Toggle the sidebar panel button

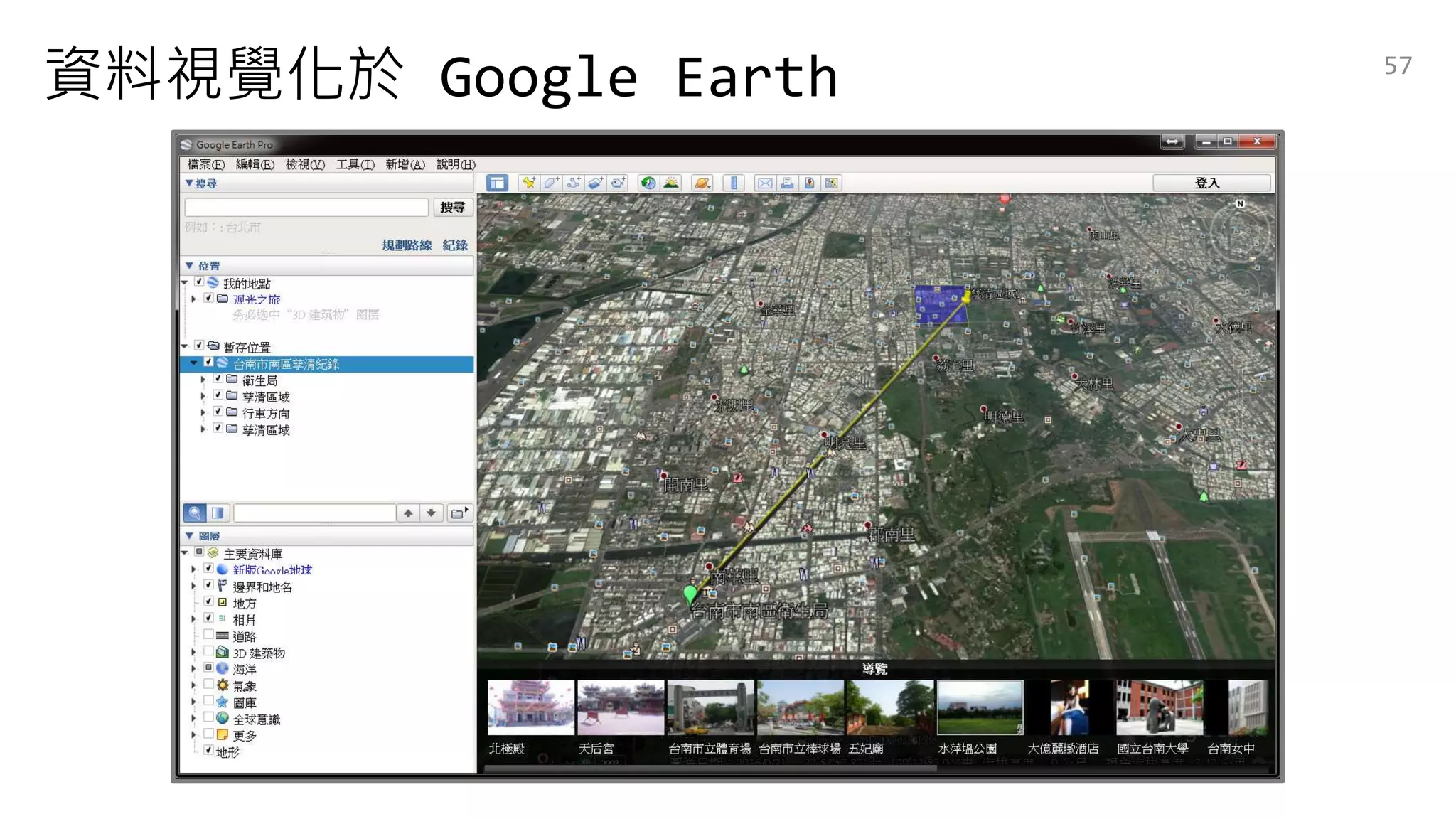[x=497, y=183]
